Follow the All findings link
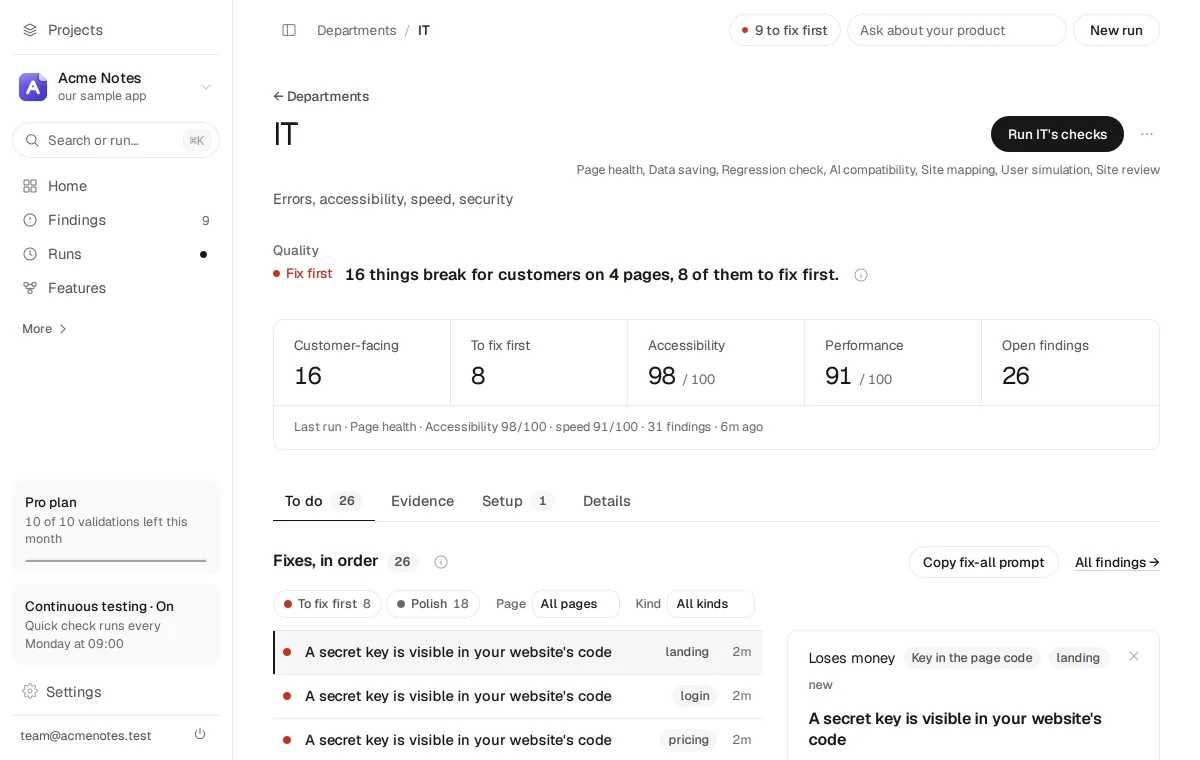The width and height of the screenshot is (1200, 760). pyautogui.click(x=1117, y=562)
